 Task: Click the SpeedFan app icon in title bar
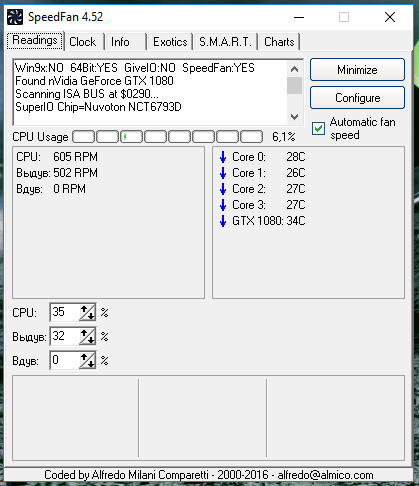click(15, 17)
